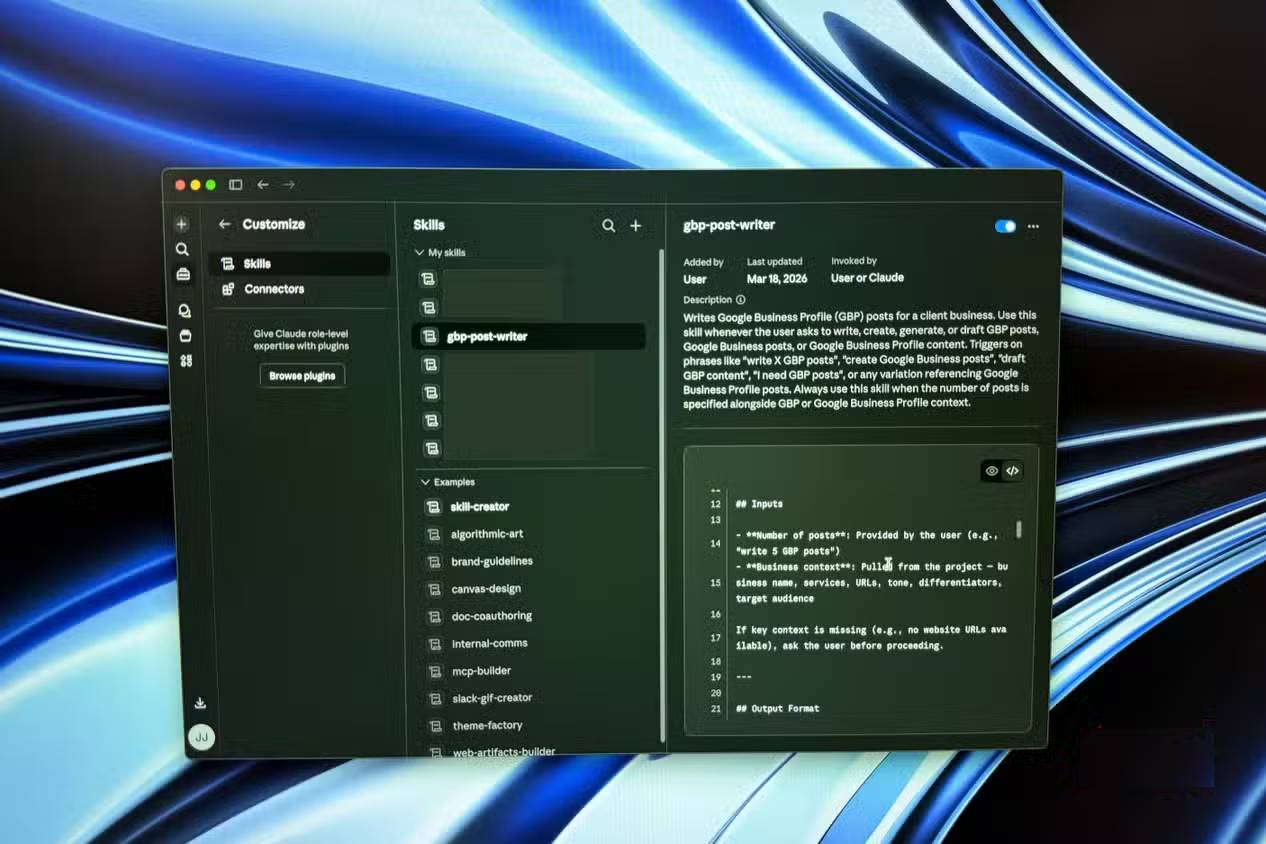Search skills with the Skills header magnifier
1266x844 pixels.
pyautogui.click(x=609, y=226)
